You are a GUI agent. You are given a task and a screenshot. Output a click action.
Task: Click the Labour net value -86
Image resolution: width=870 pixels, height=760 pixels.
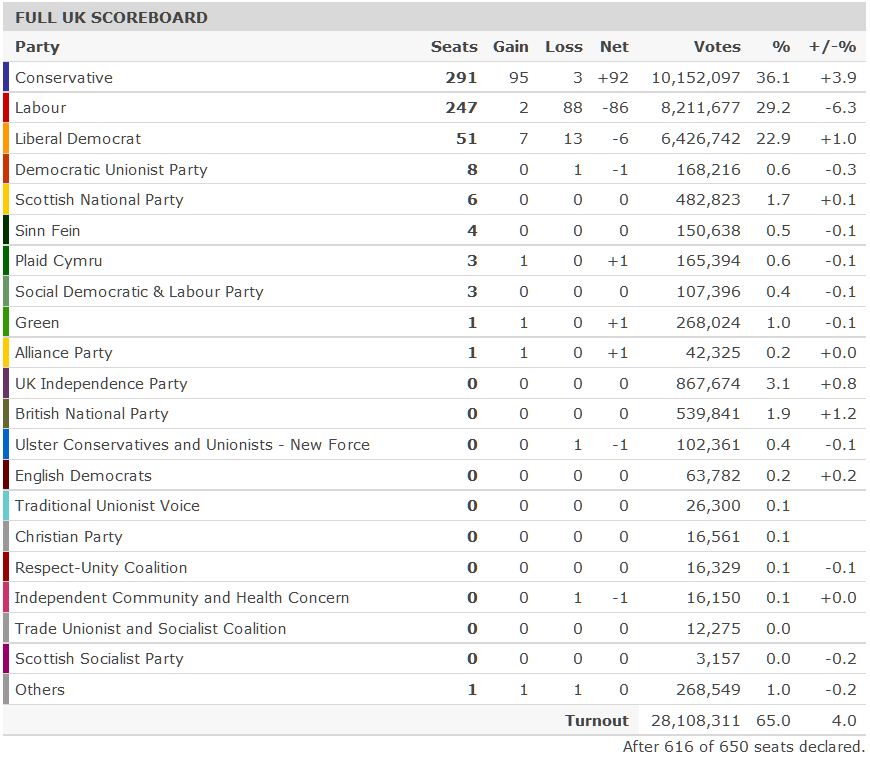coord(615,108)
